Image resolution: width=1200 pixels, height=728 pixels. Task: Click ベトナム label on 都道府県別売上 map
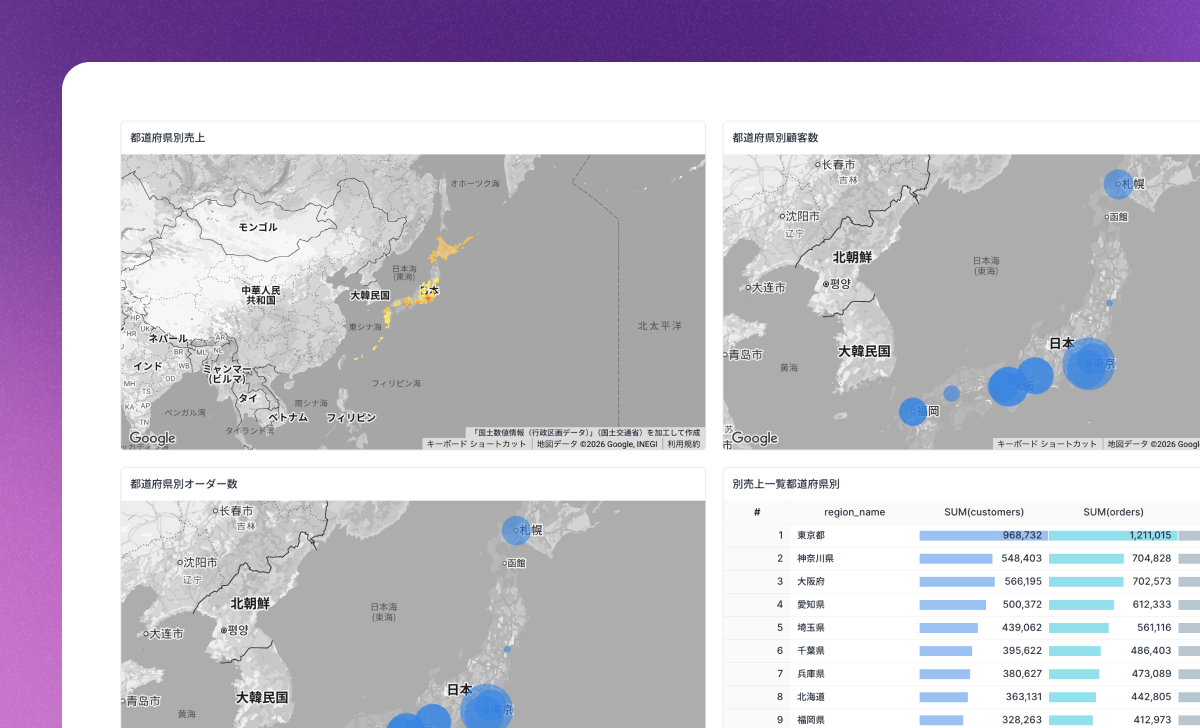coord(288,417)
